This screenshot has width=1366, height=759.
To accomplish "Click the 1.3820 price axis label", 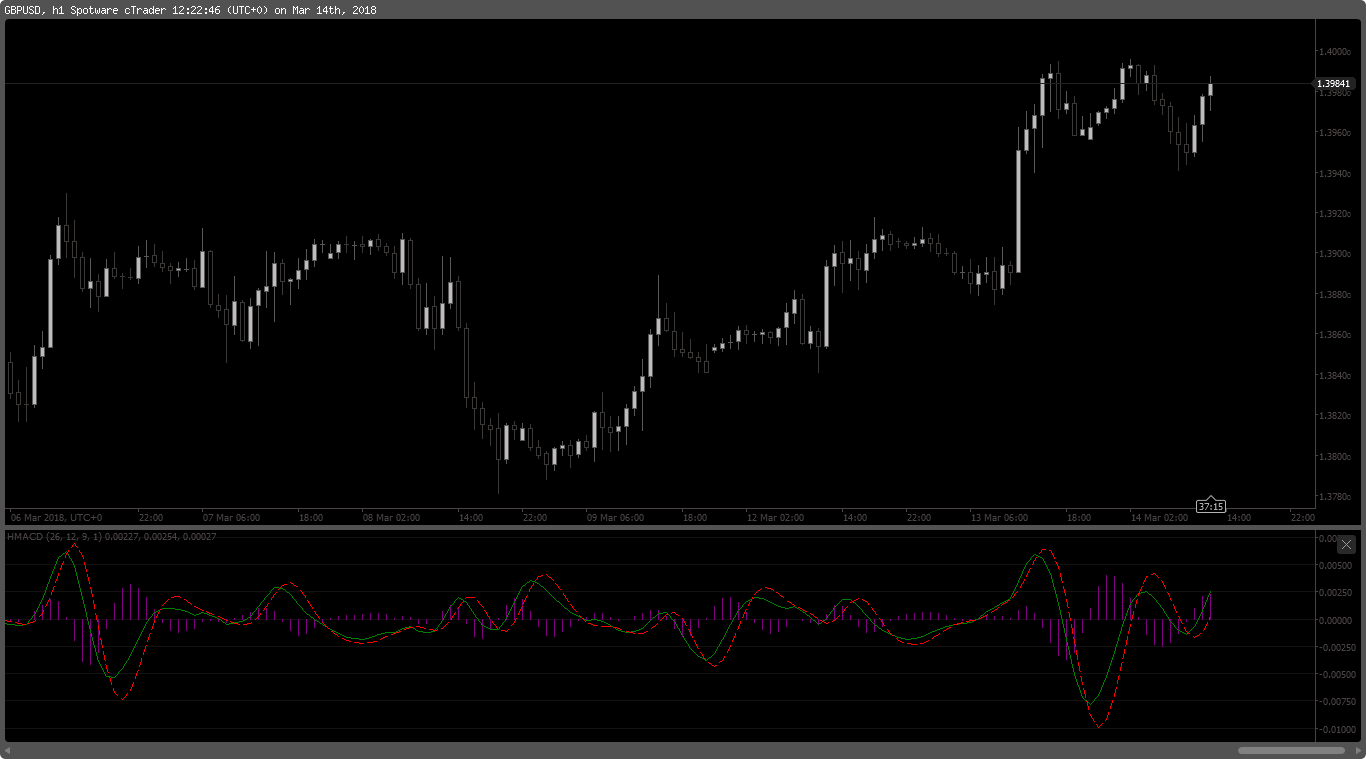I will [1334, 416].
